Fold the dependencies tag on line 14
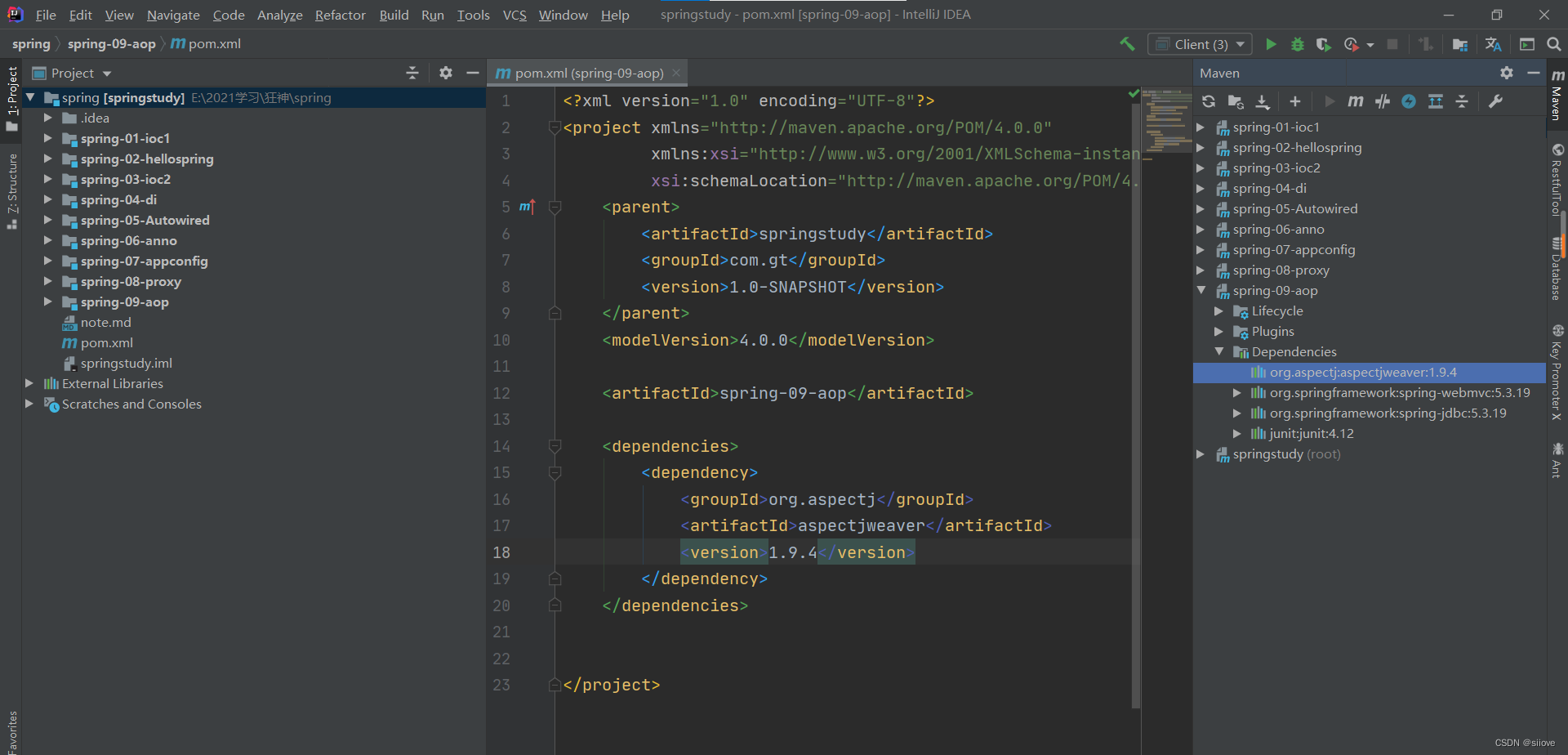The width and height of the screenshot is (1568, 755). (x=555, y=446)
